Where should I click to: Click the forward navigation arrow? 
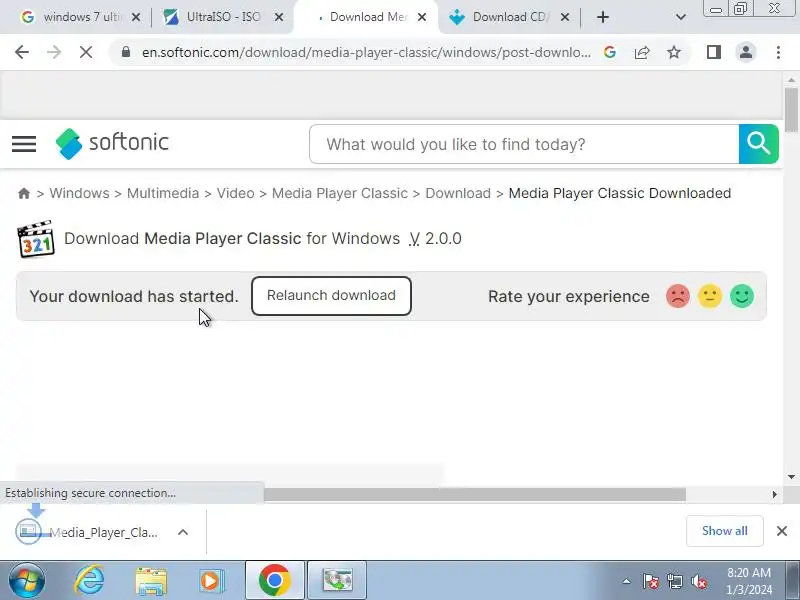(54, 52)
